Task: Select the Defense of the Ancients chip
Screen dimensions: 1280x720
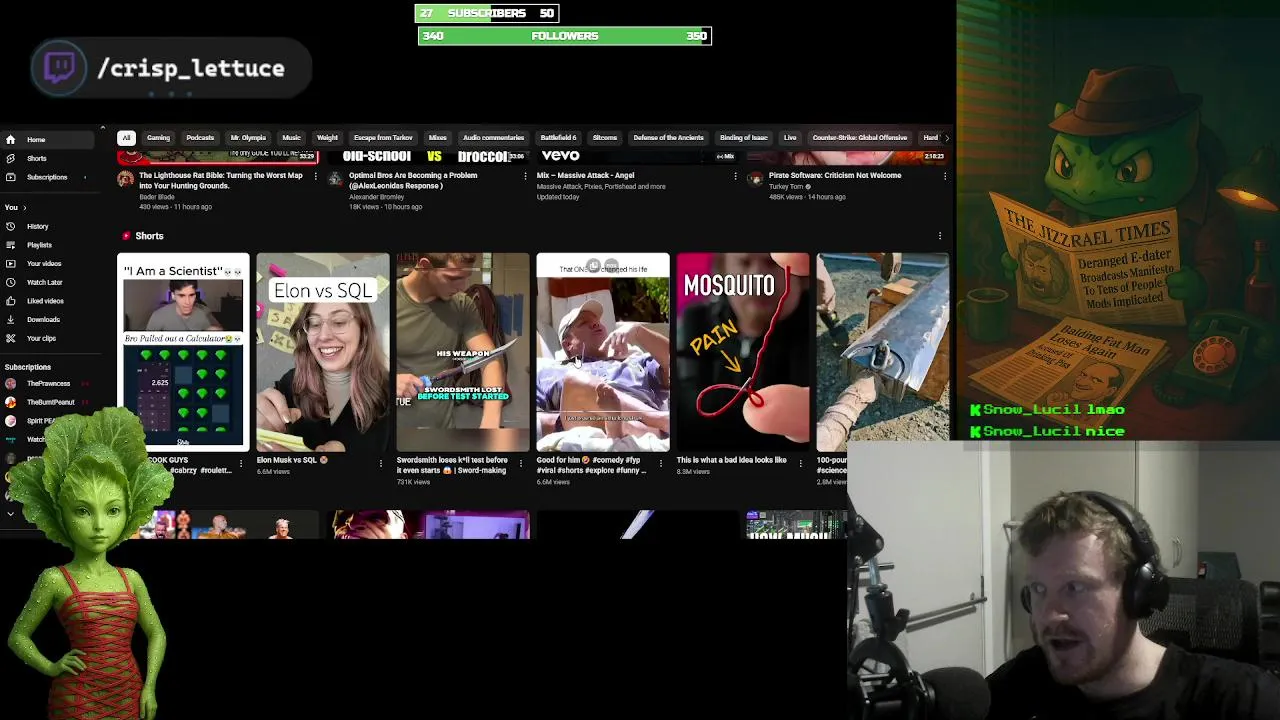Action: tap(668, 138)
